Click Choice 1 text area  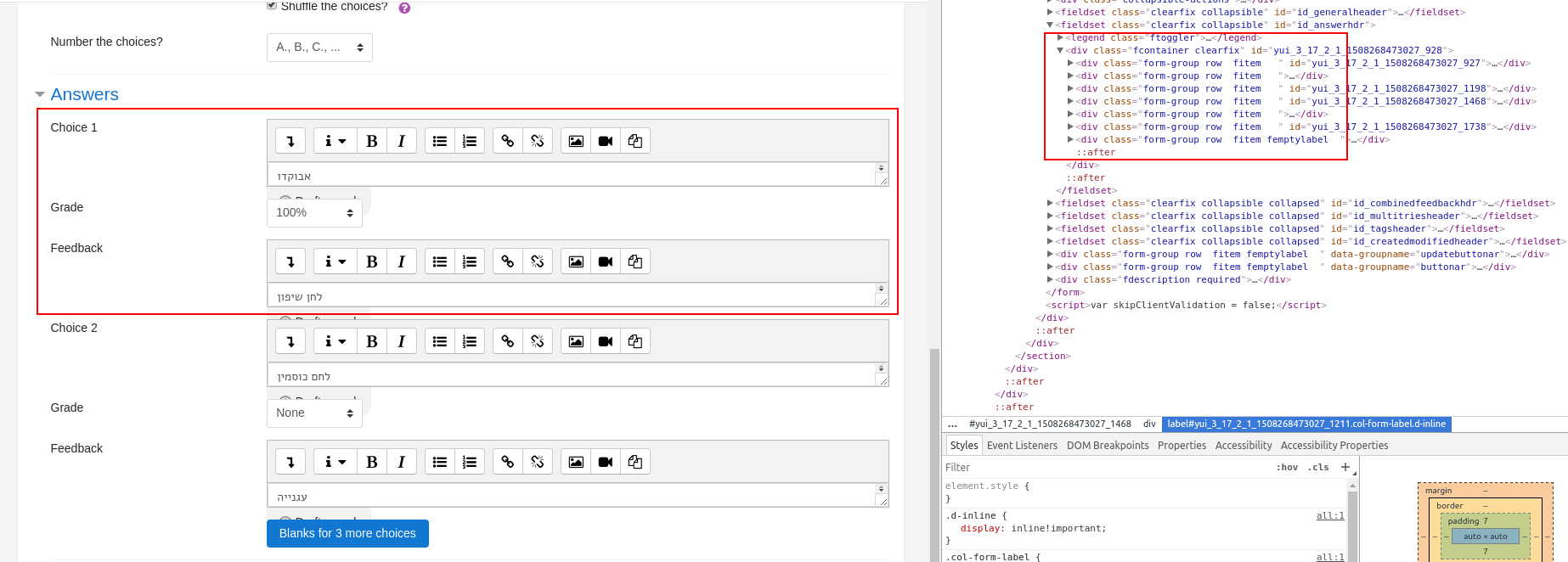(572, 176)
